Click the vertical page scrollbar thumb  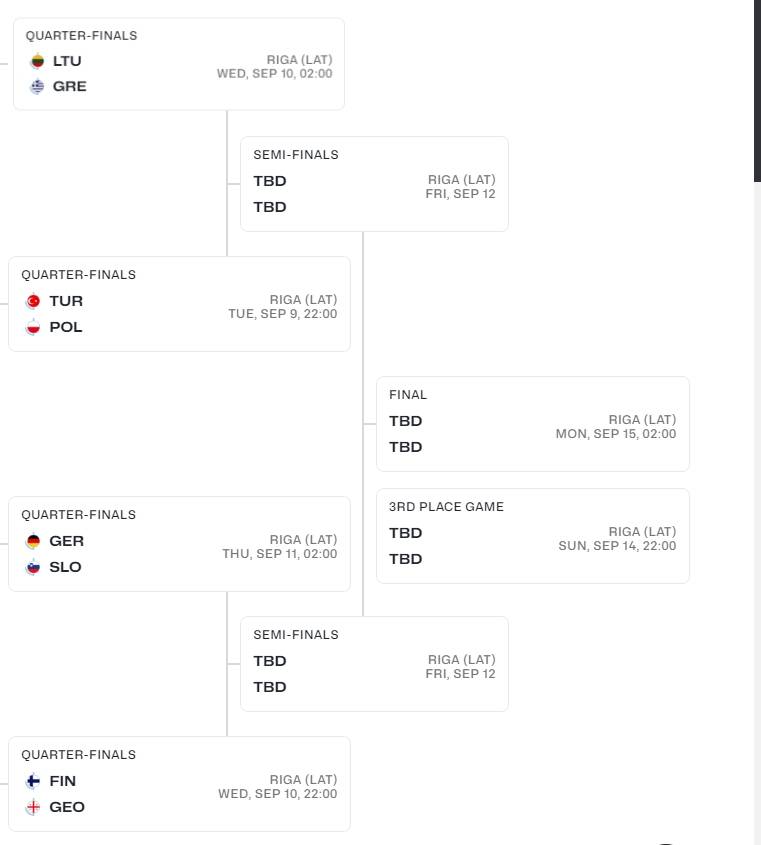[757, 90]
